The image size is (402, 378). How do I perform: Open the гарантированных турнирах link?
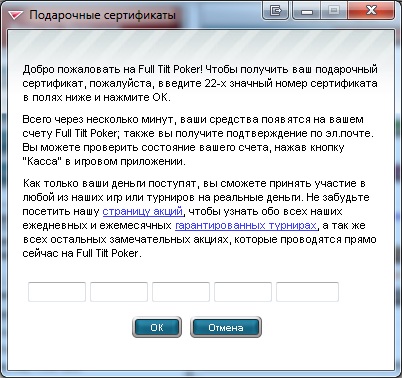click(246, 226)
